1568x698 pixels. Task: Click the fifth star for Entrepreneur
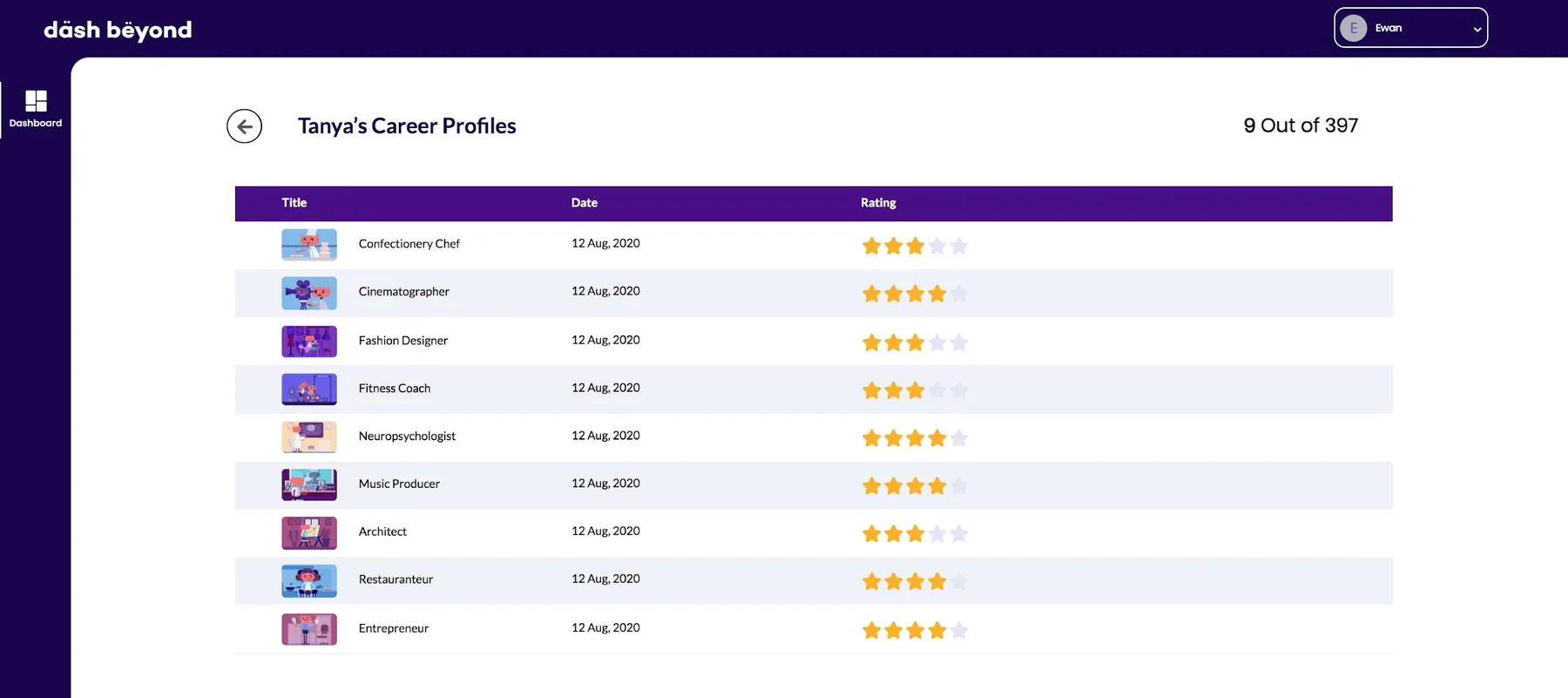pyautogui.click(x=959, y=630)
